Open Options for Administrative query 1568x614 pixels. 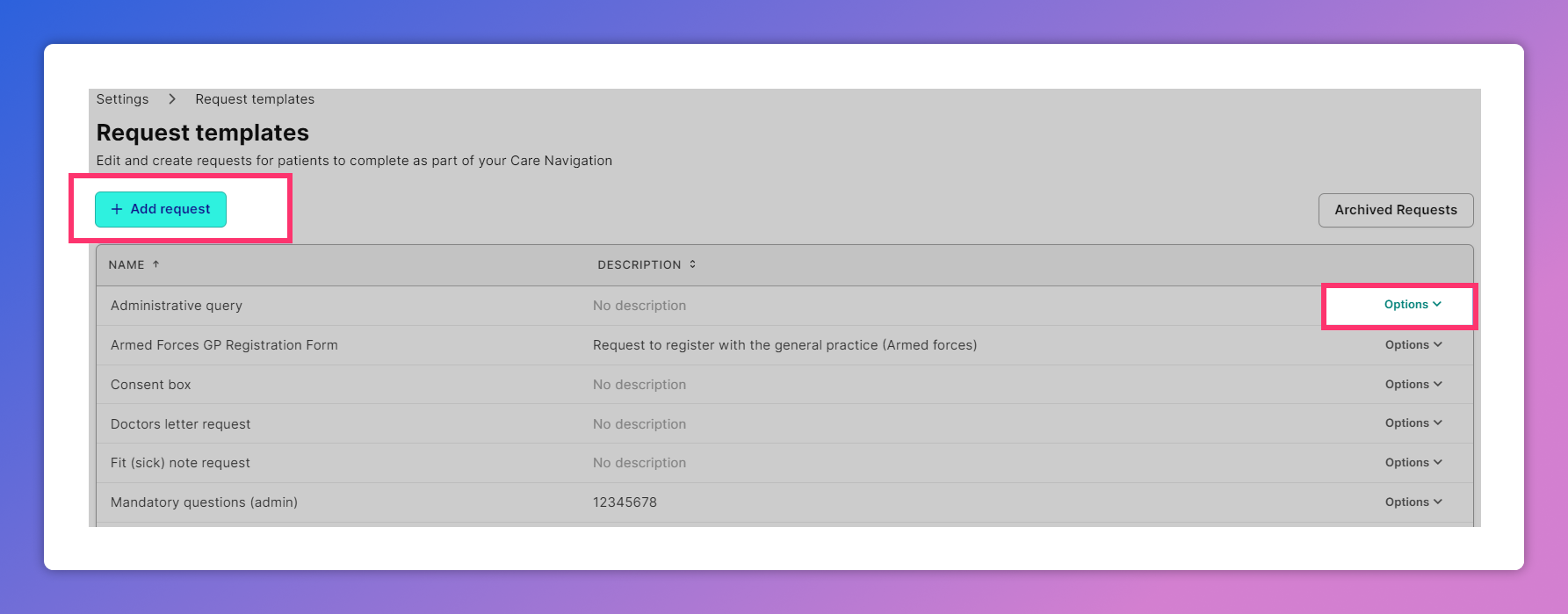(x=1413, y=305)
